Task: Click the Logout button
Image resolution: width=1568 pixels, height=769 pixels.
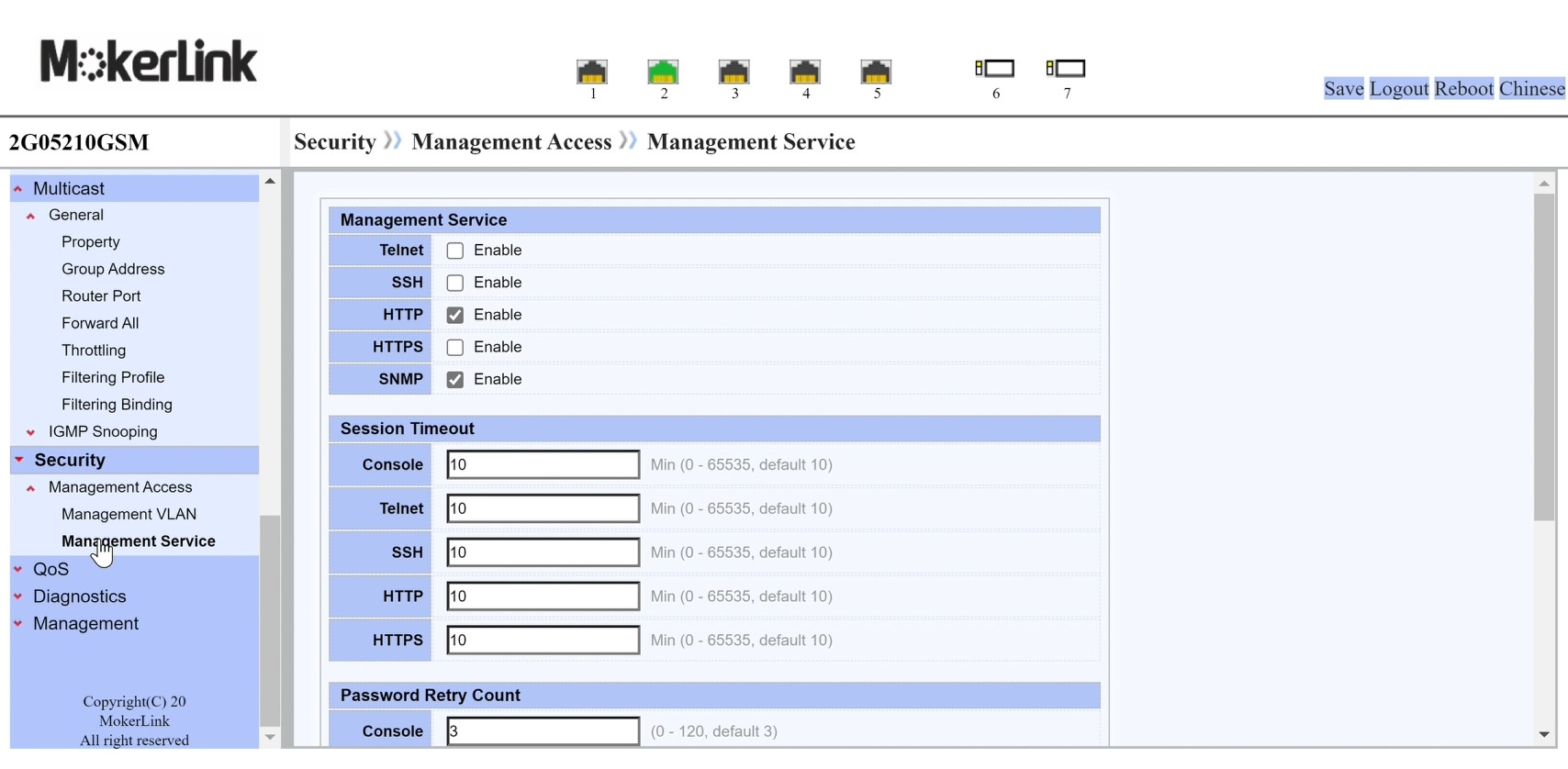Action: (1399, 88)
